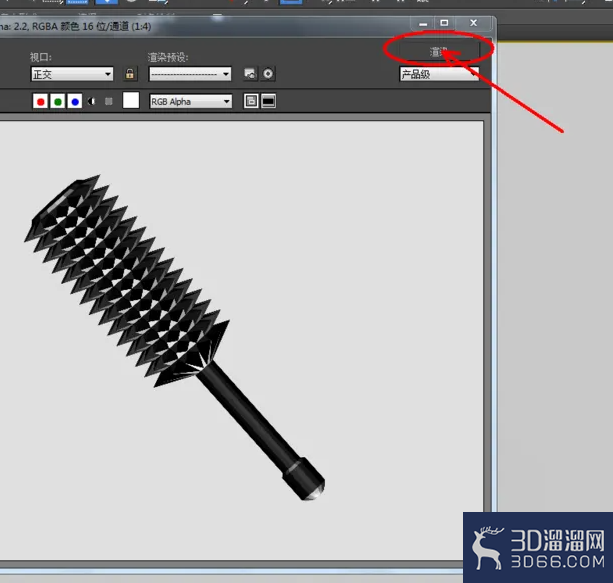Open the 视口 viewport dropdown showing 正交
The height and width of the screenshot is (583, 613).
coord(72,74)
